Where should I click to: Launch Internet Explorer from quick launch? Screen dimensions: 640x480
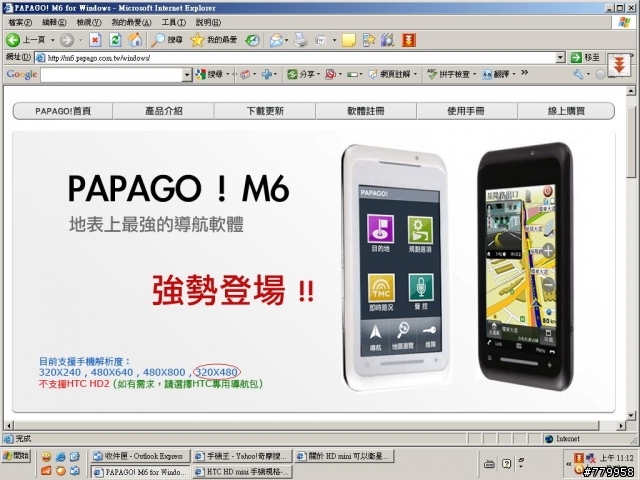point(60,457)
